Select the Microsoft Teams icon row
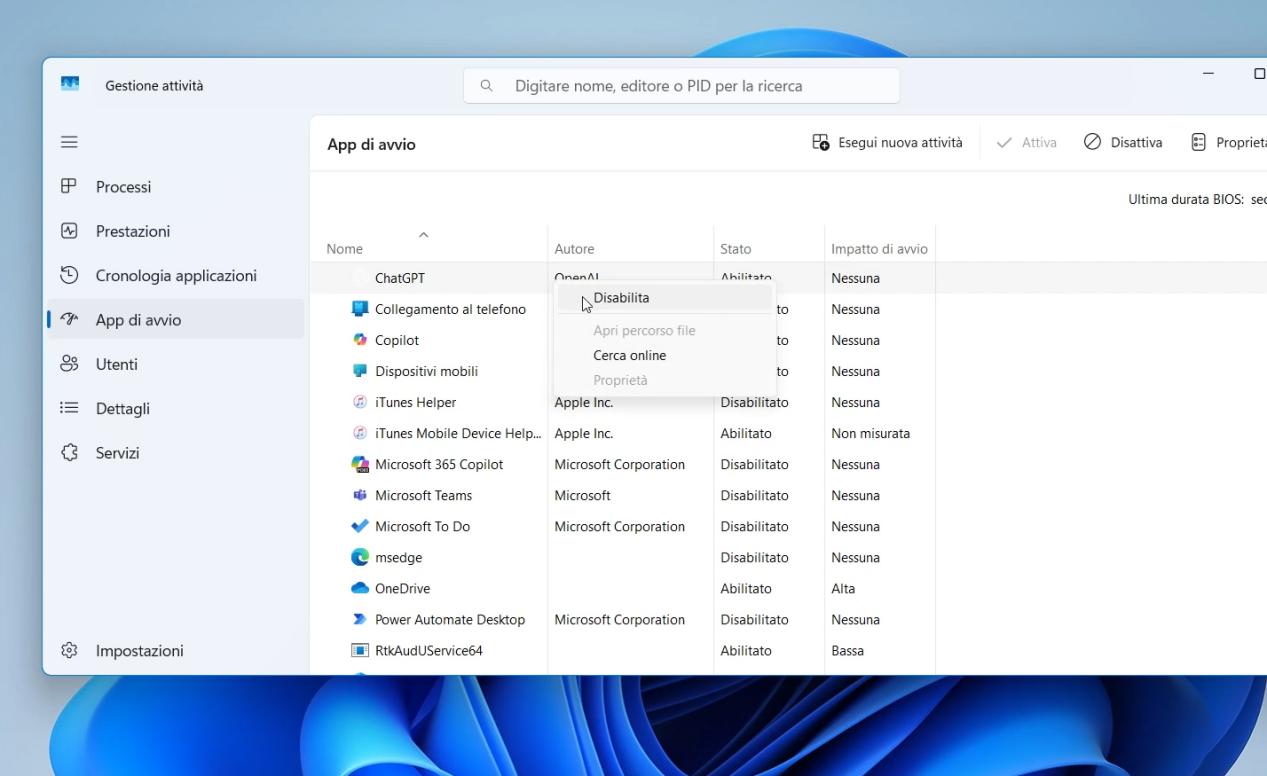 pyautogui.click(x=360, y=496)
